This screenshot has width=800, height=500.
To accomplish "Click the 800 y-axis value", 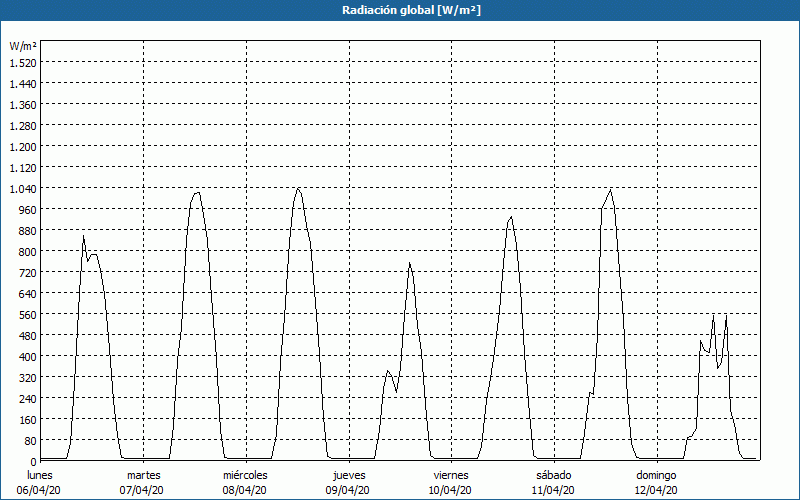I will click(28, 252).
